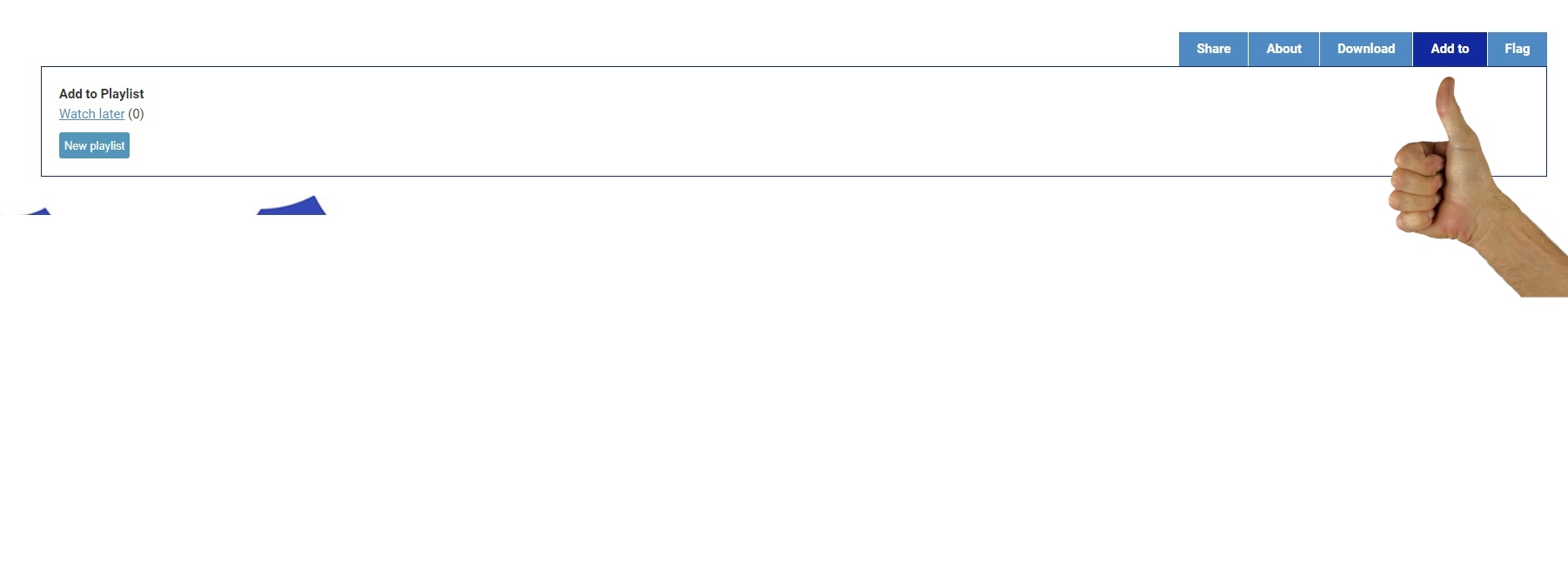Open the Flag tab

pos(1517,49)
